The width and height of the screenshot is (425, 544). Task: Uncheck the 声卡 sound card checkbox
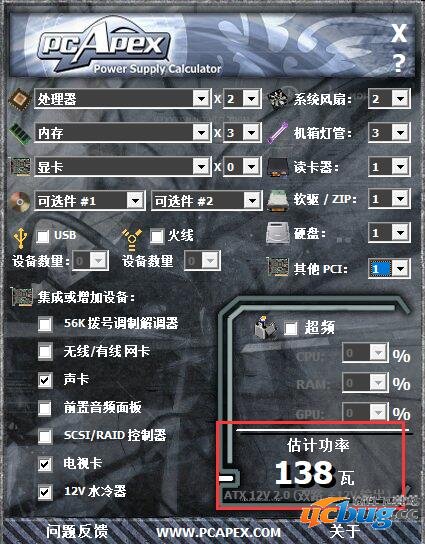point(45,380)
